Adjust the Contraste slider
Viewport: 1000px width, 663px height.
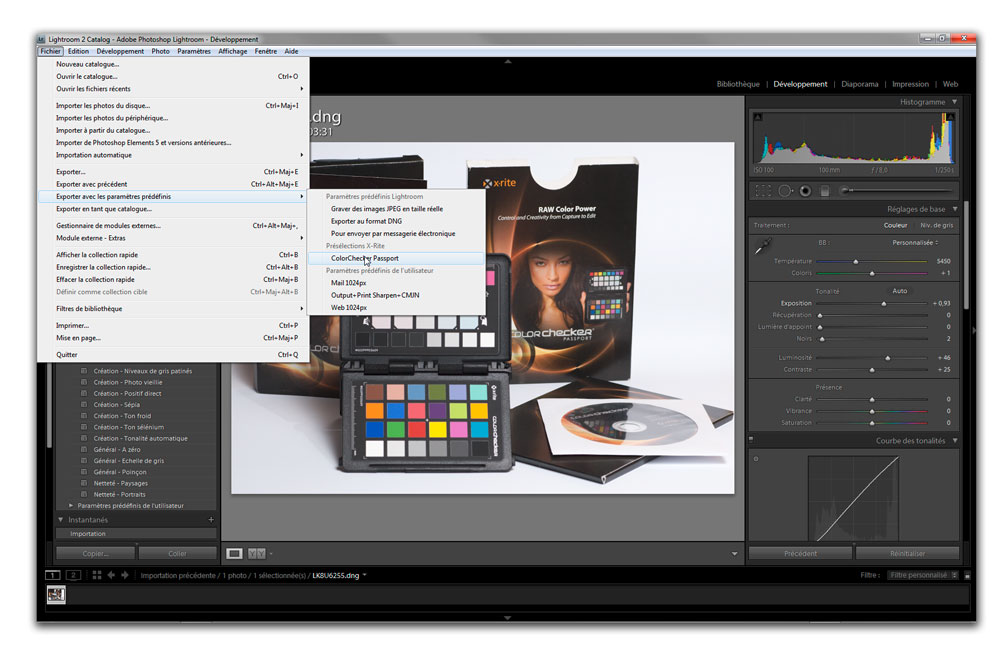(x=871, y=370)
